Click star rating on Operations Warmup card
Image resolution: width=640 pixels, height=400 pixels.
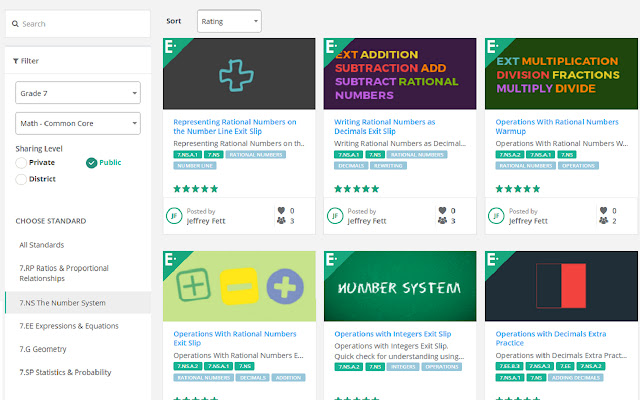pyautogui.click(x=518, y=189)
